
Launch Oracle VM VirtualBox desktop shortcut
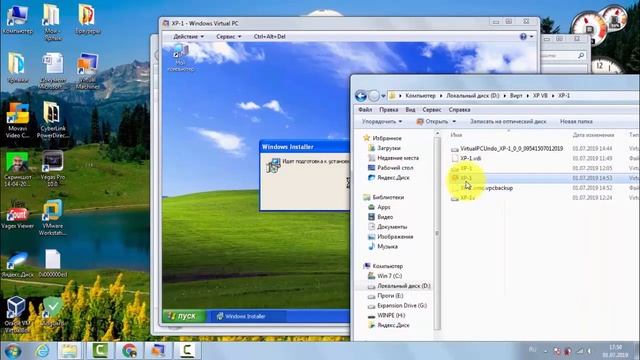[x=17, y=314]
